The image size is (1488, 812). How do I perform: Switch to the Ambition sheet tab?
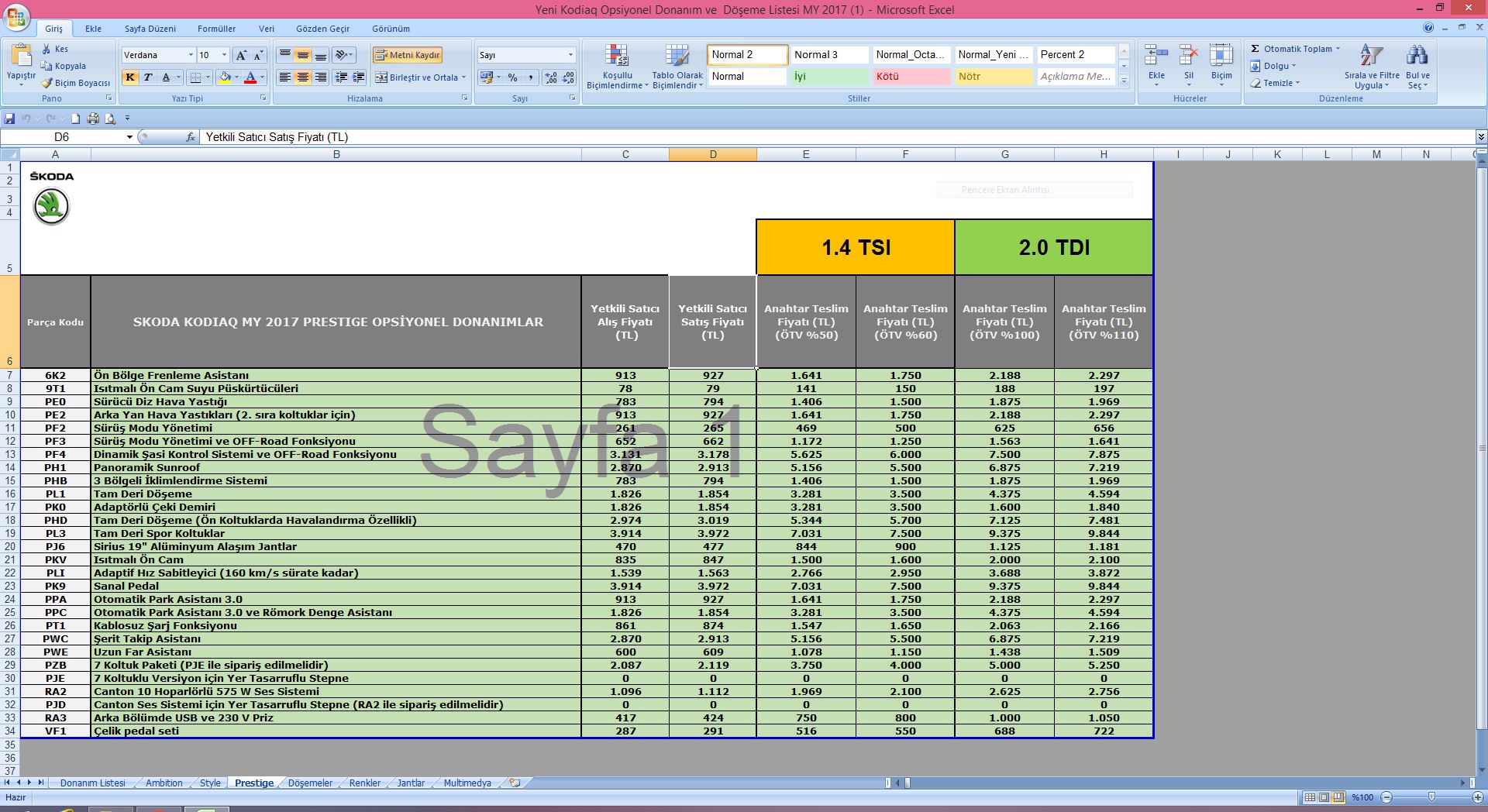164,783
